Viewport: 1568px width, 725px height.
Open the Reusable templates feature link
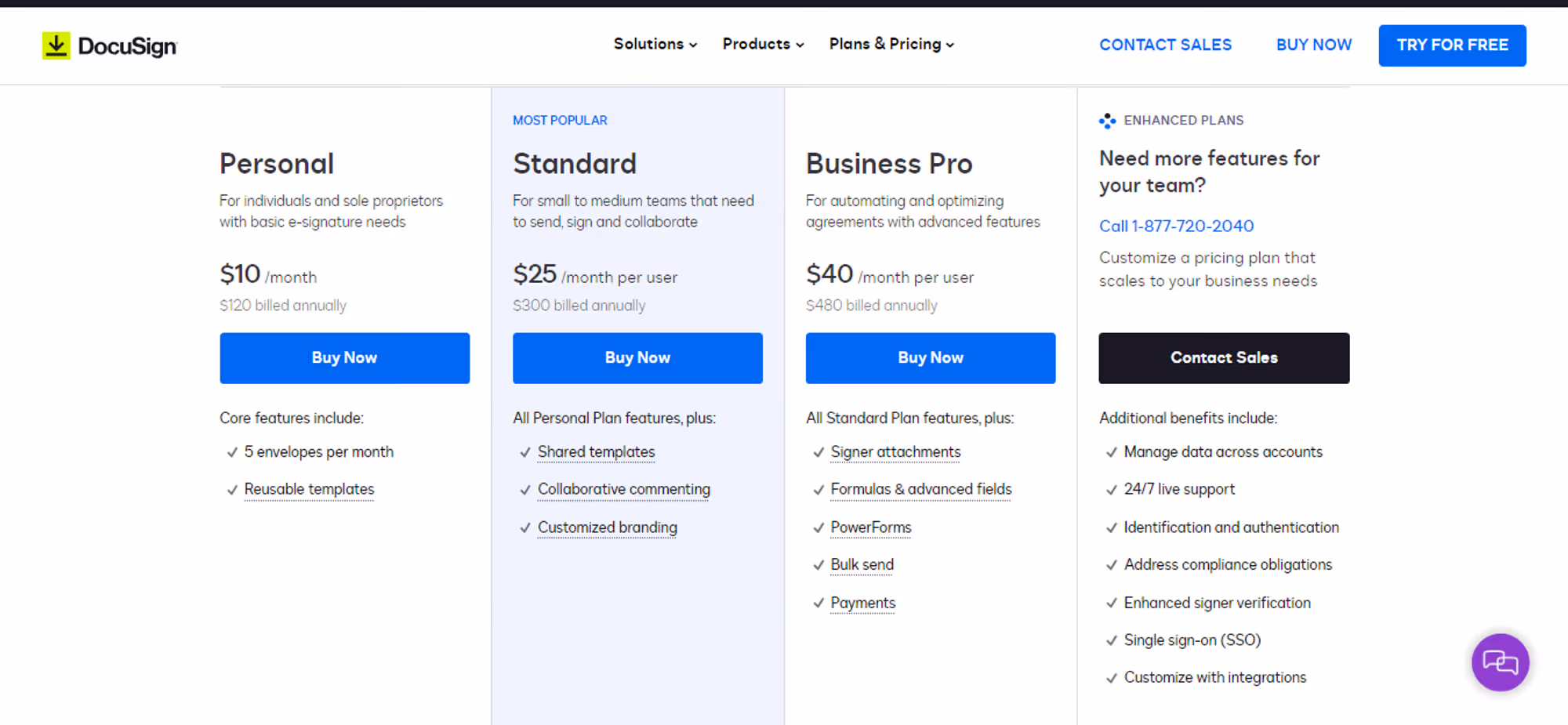pos(309,489)
